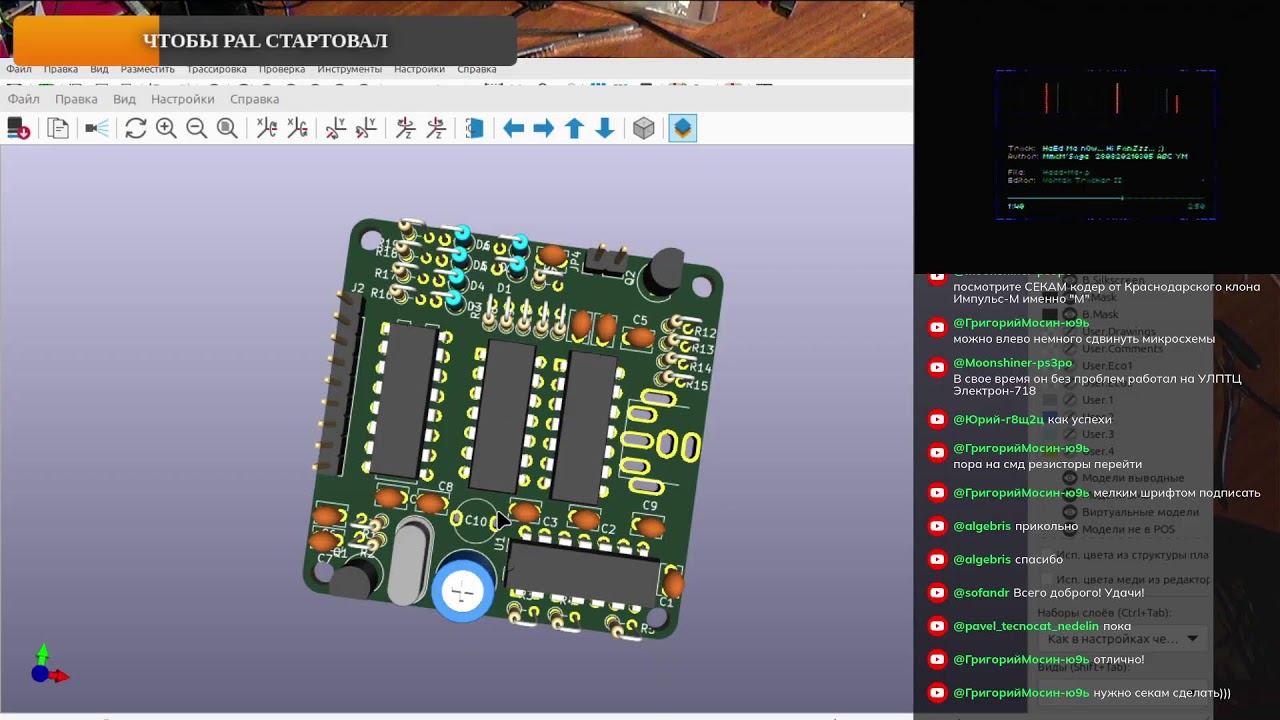Open the 3D viewer Вид menu
The height and width of the screenshot is (720, 1280).
pos(124,99)
